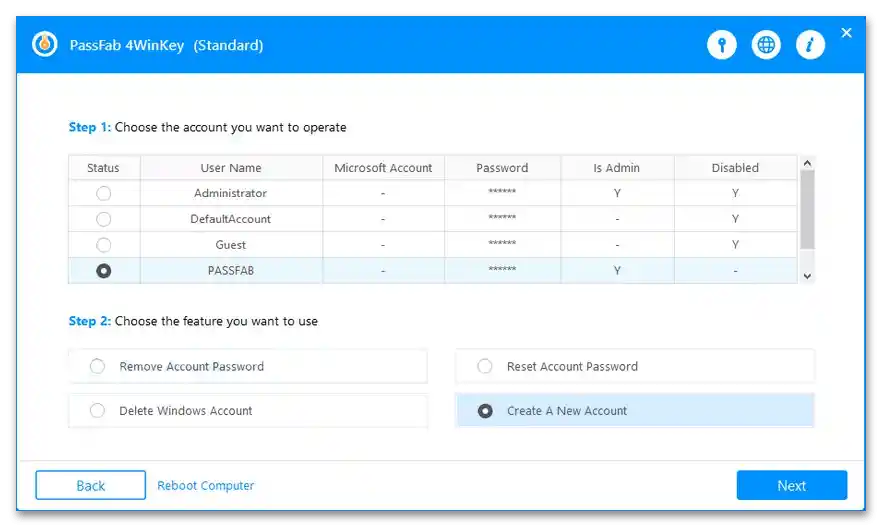Screen dimensions: 882x527
Task: Select the PASSFAB account radio button
Action: (104, 271)
